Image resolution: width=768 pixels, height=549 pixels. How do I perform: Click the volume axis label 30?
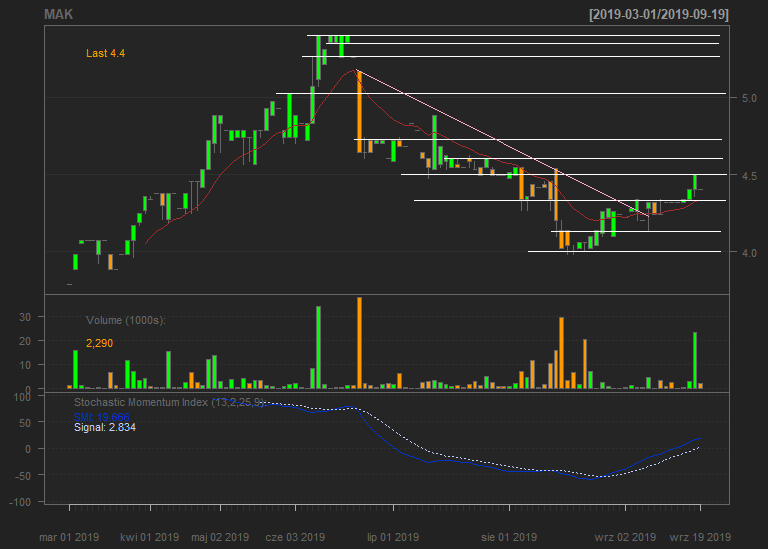25,317
